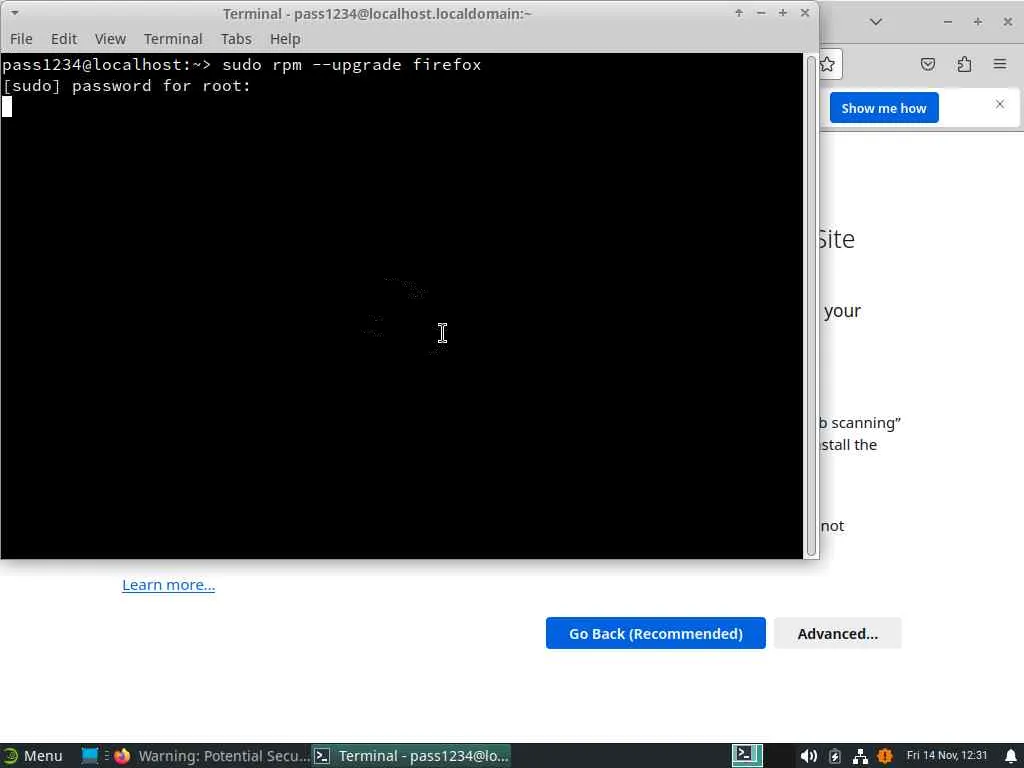Viewport: 1024px width, 768px height.
Task: Click the Show me how button in Firefox
Action: pos(884,108)
